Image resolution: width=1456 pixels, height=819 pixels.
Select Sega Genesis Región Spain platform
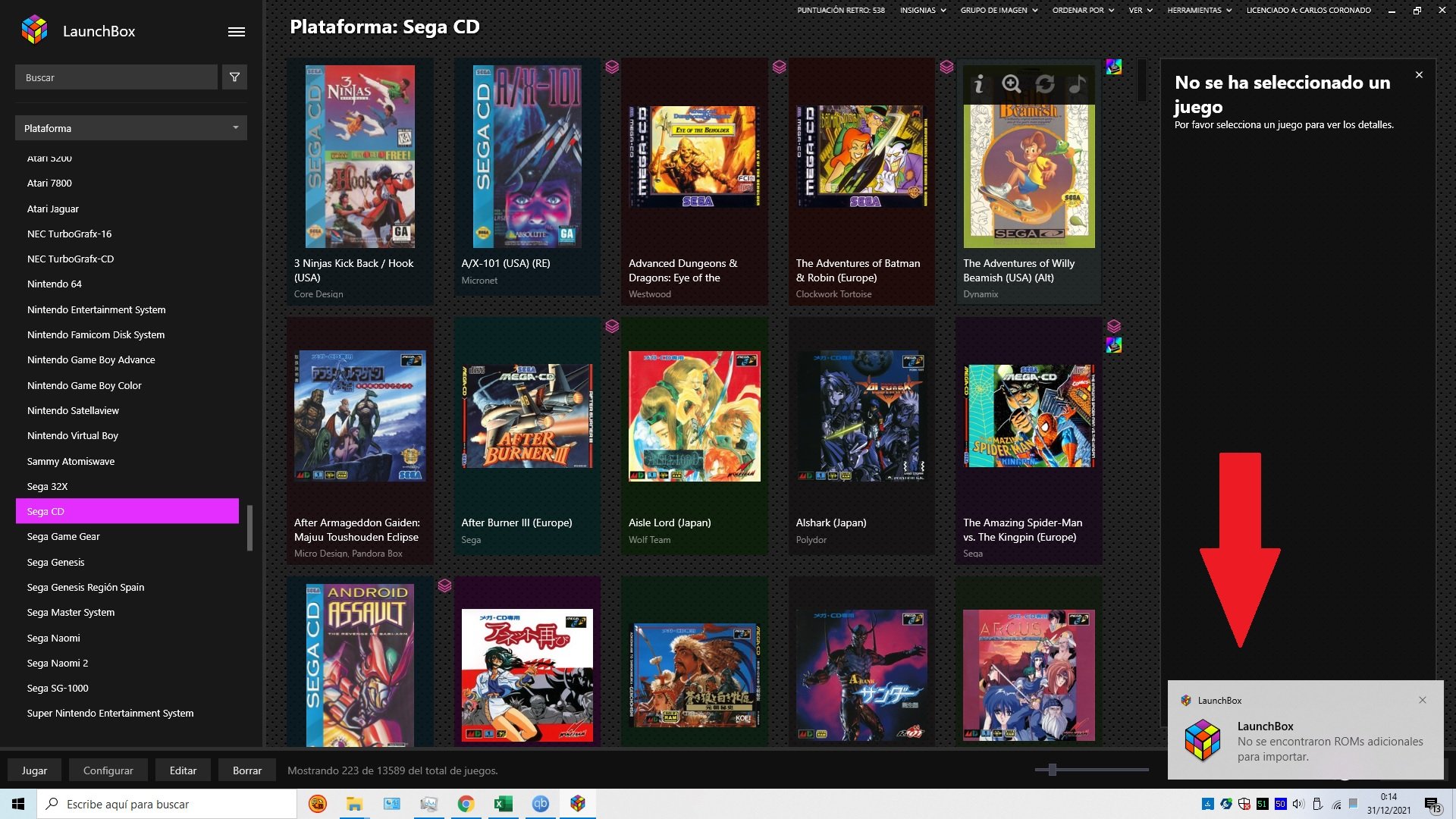tap(127, 587)
